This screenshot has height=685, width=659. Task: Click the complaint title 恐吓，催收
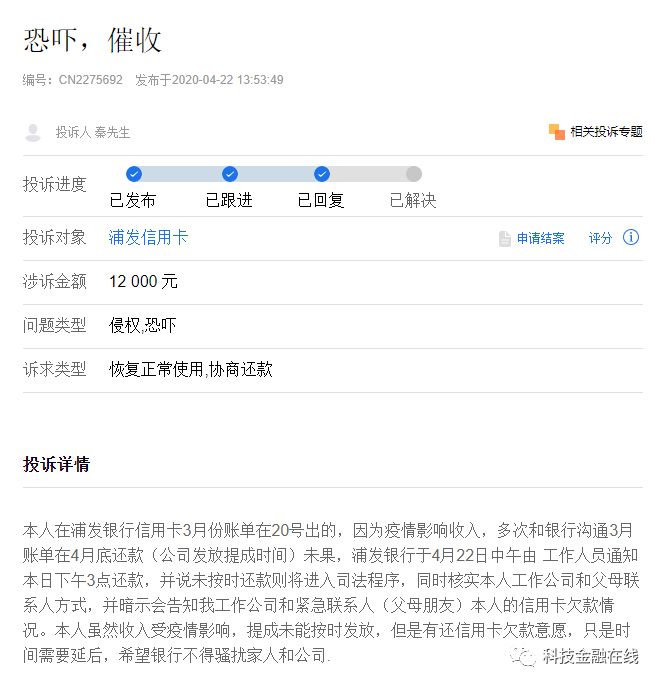pos(92,40)
